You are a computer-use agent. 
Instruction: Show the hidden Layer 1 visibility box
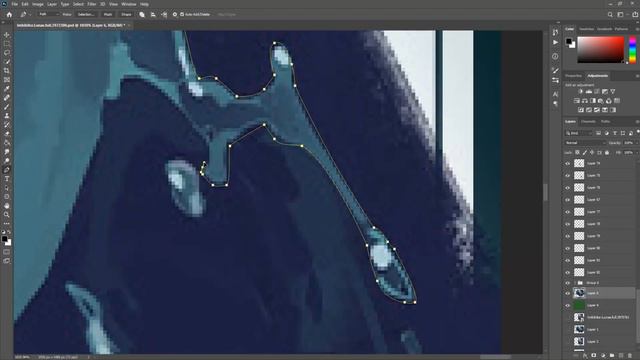(x=567, y=329)
